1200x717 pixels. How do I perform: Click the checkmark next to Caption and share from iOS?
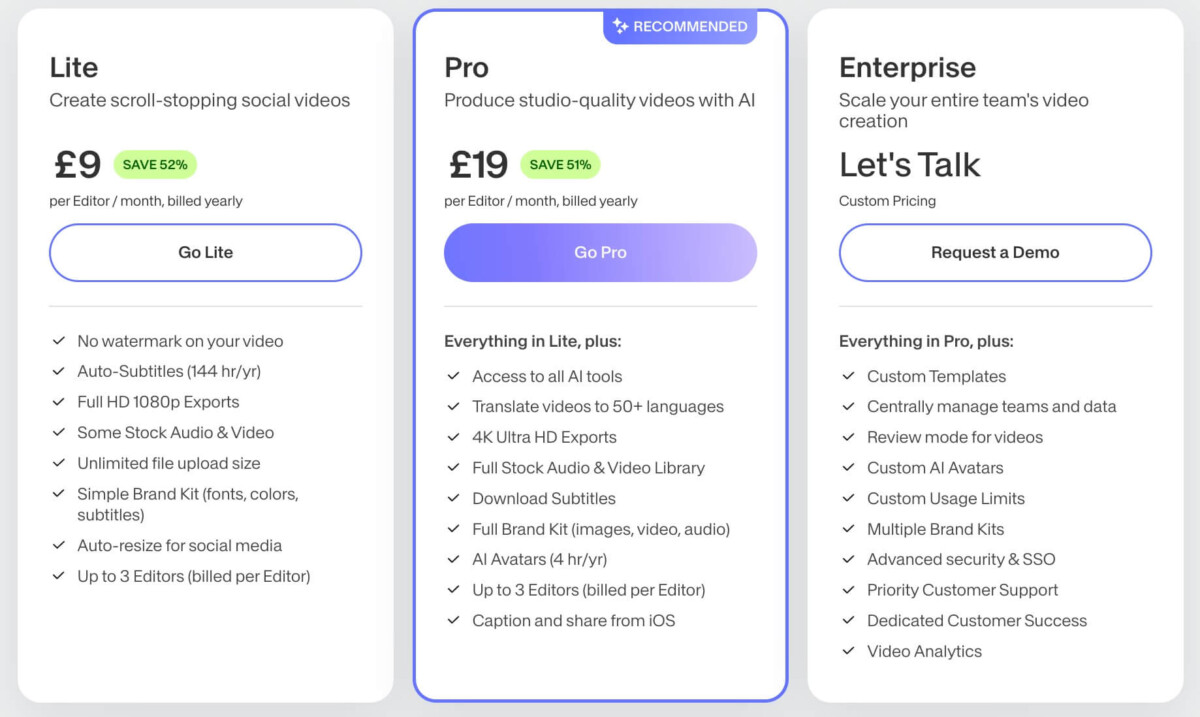pos(453,620)
